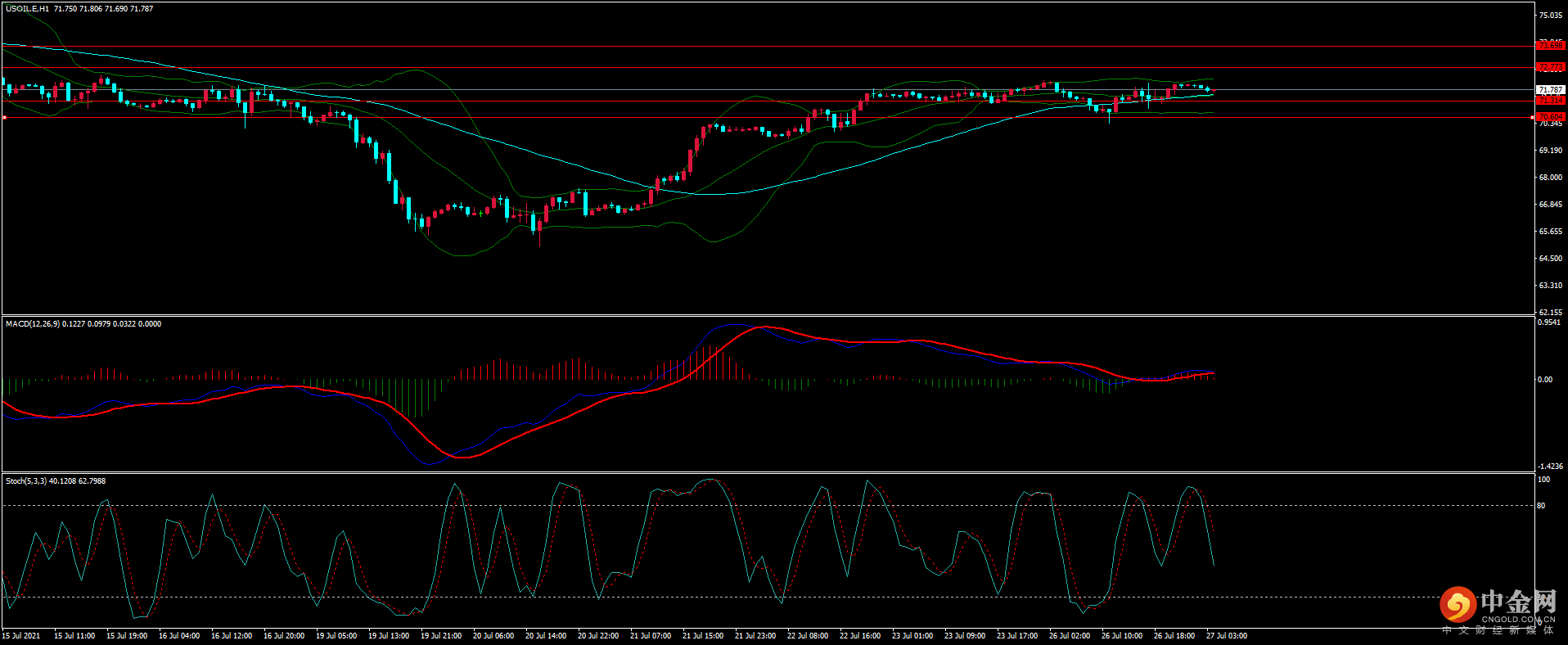Click the USOIL.E,H1 symbol title
The width and height of the screenshot is (1568, 645).
(x=27, y=9)
